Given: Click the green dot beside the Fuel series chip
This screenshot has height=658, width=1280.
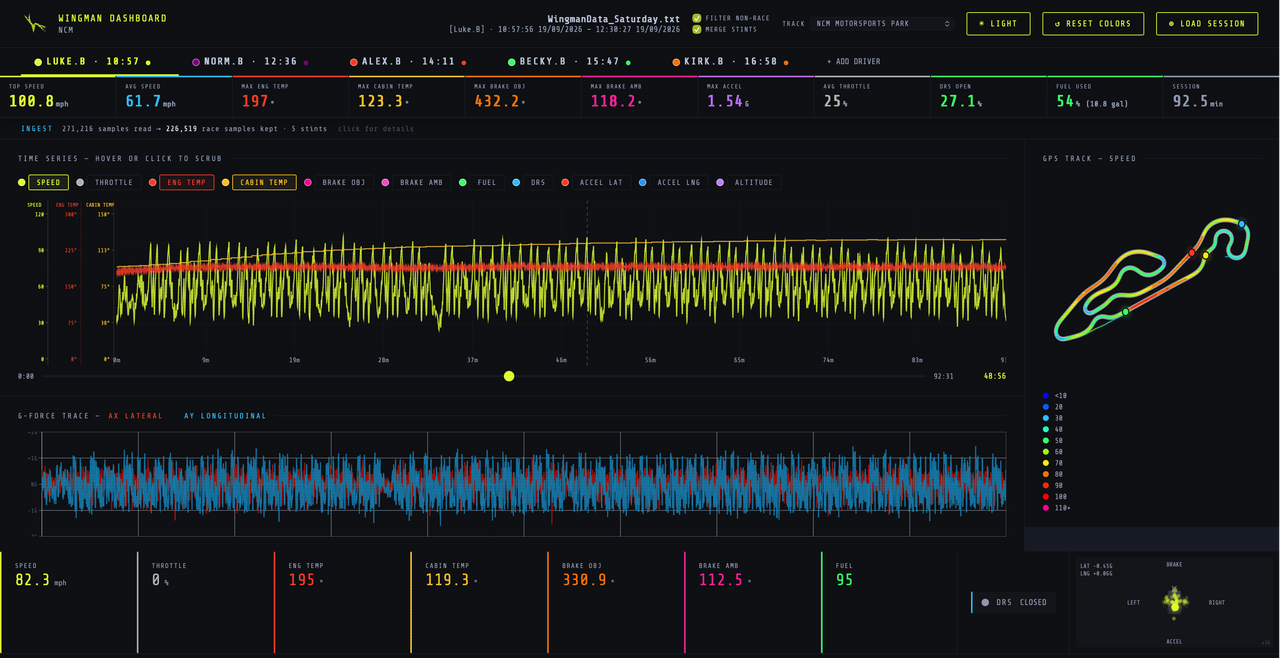Looking at the screenshot, I should click(463, 183).
